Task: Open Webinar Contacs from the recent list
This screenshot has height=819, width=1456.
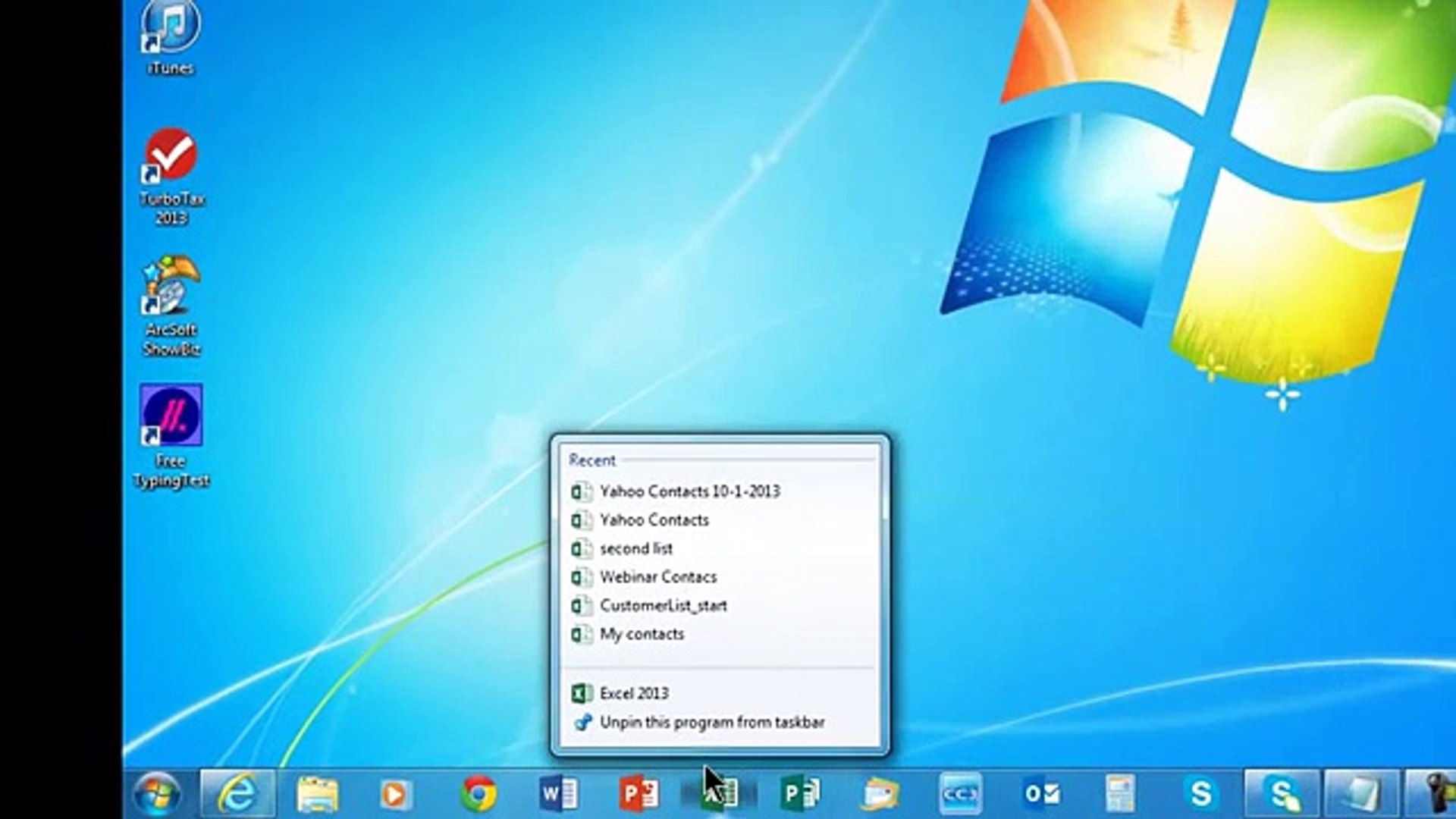Action: pyautogui.click(x=657, y=577)
